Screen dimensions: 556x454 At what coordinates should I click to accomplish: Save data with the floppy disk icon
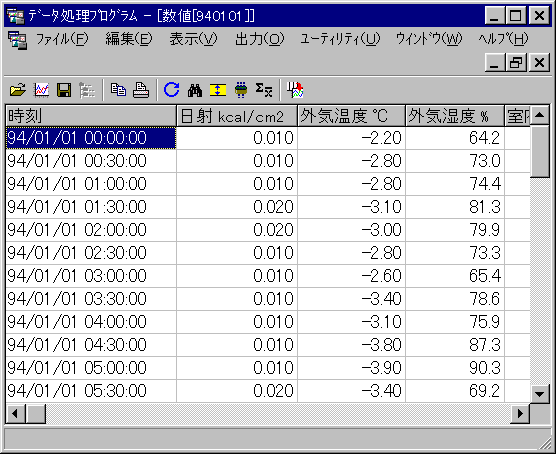[64, 90]
